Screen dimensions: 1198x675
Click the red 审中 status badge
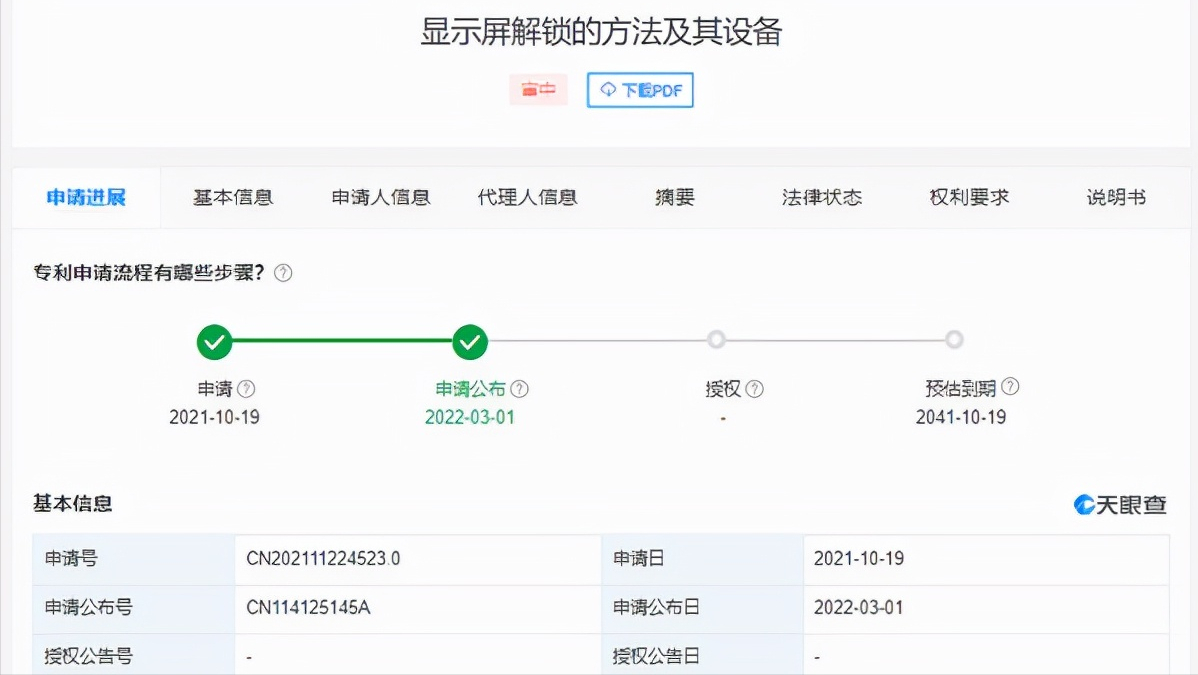538,89
